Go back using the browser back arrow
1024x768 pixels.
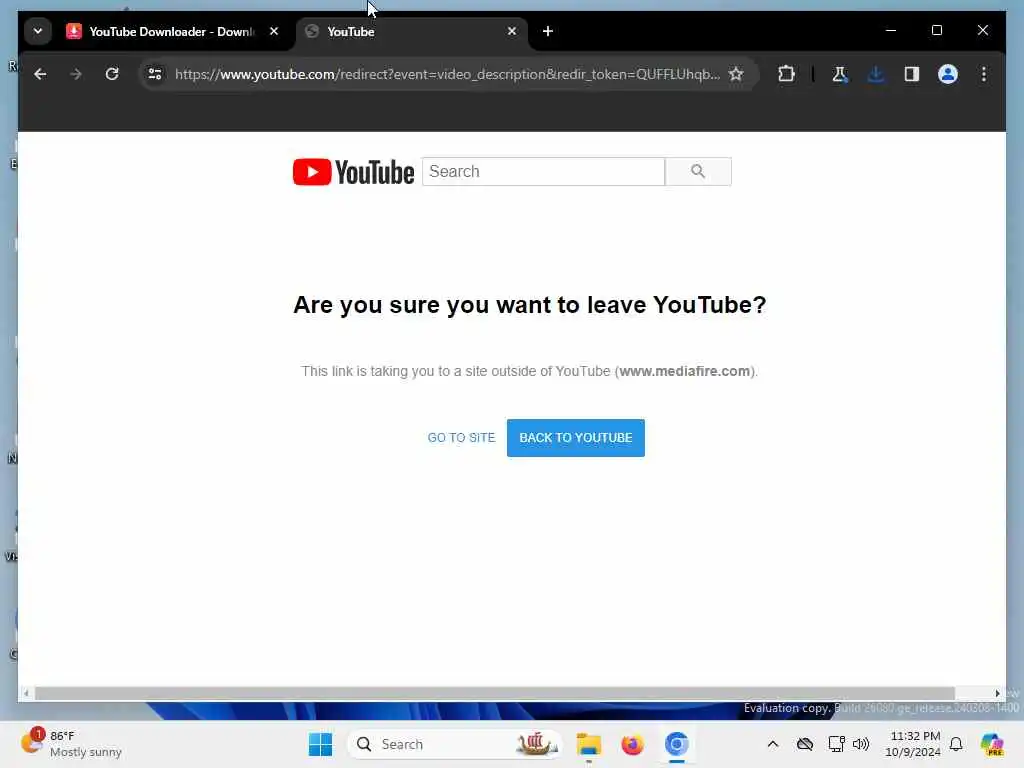point(40,74)
